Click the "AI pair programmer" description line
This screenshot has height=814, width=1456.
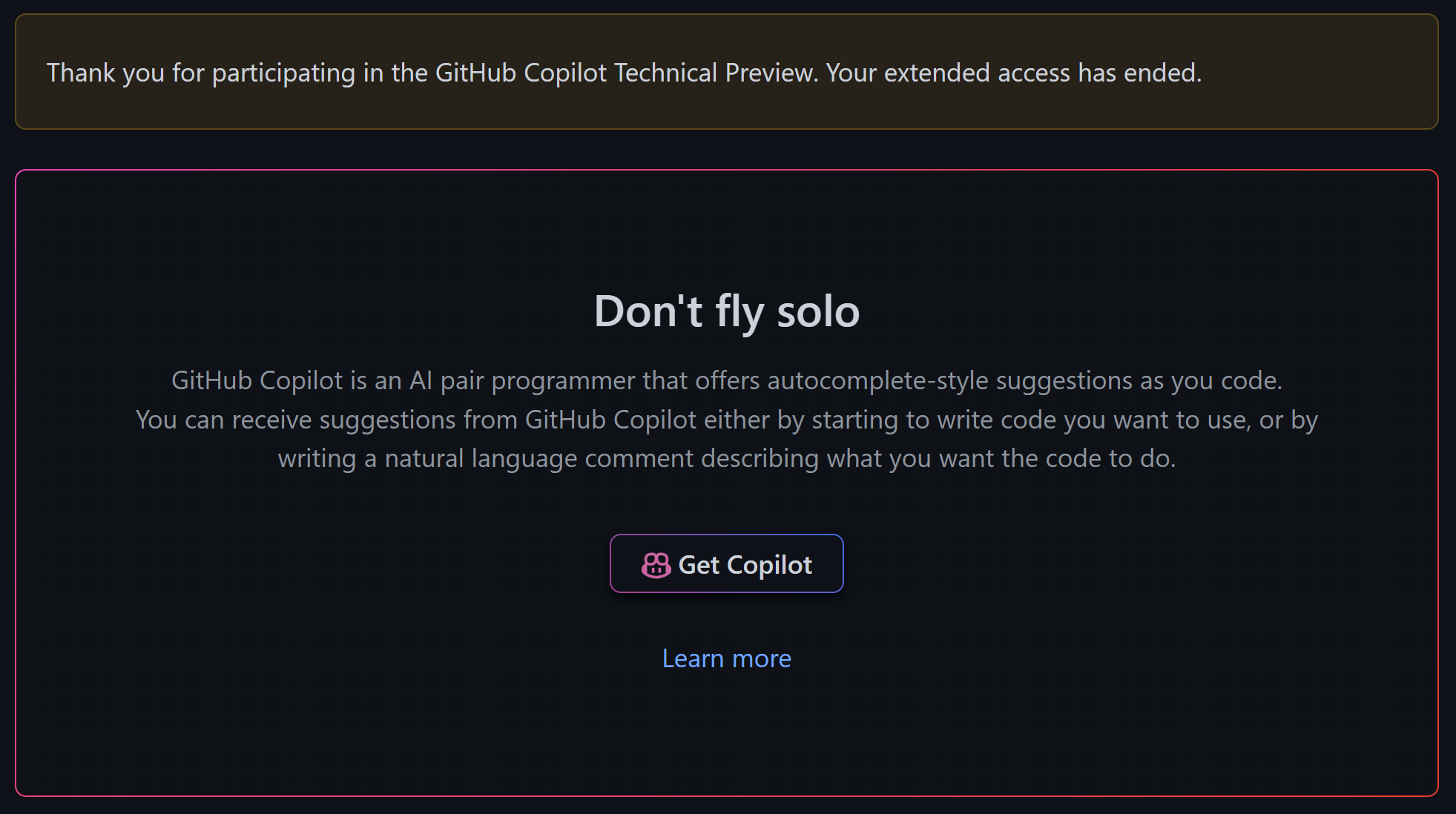727,380
